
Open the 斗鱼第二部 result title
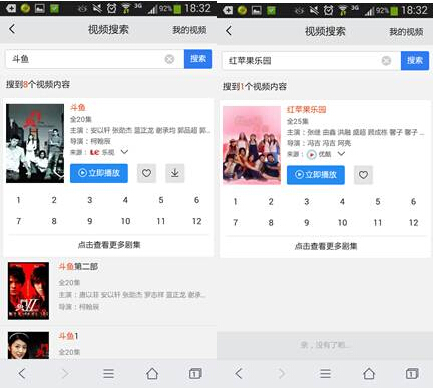pos(78,266)
